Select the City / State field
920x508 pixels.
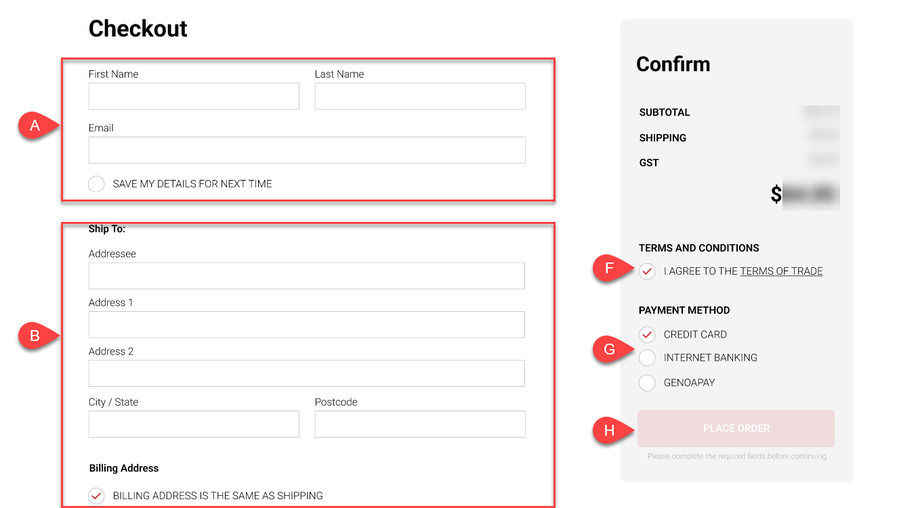coord(193,424)
